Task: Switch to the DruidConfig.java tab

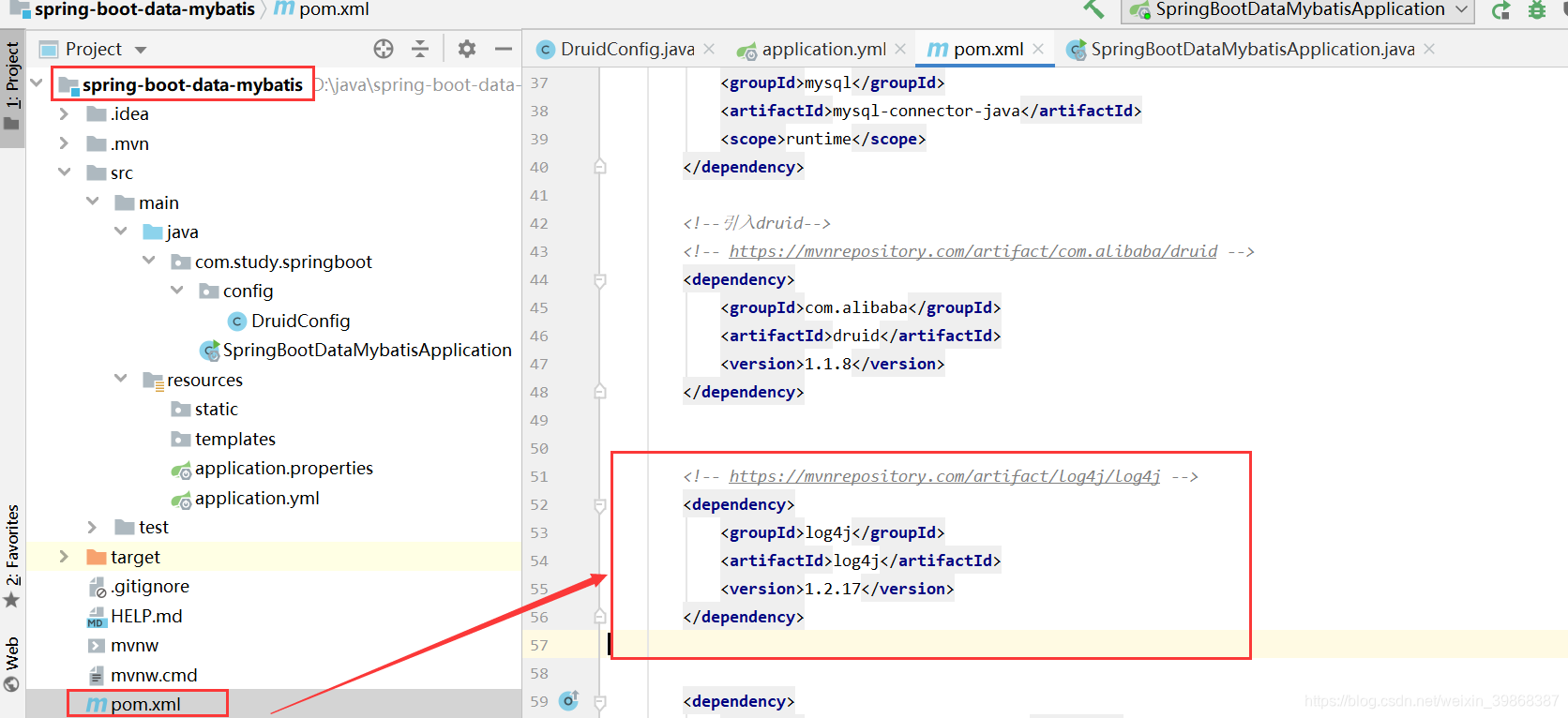Action: (617, 49)
